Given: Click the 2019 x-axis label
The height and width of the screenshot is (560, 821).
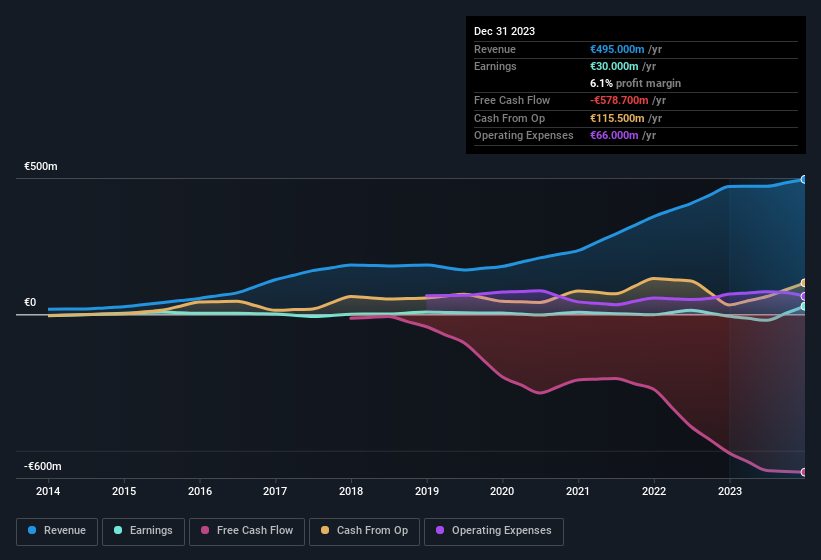Looking at the screenshot, I should point(427,491).
